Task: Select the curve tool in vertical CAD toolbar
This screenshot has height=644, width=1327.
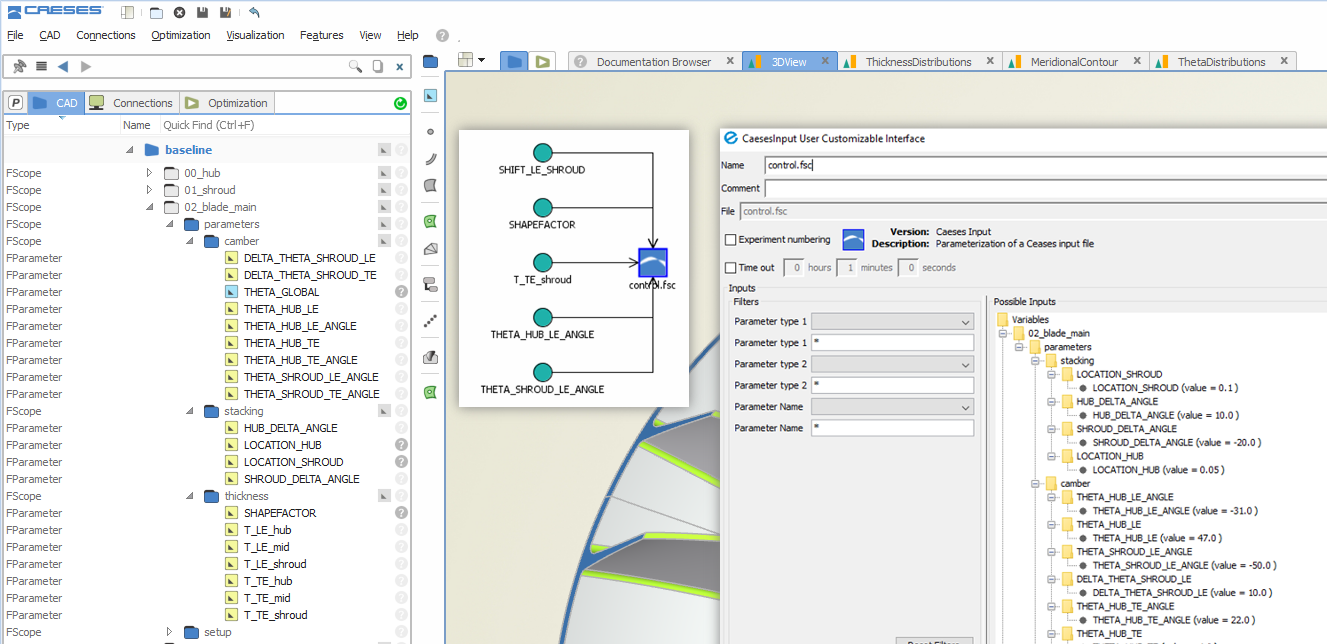Action: (431, 158)
